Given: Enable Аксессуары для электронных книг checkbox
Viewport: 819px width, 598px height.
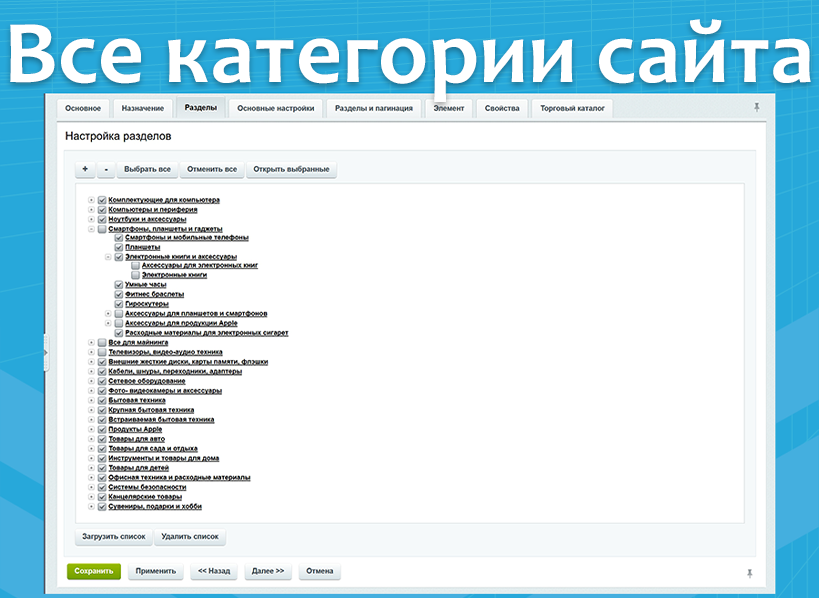Looking at the screenshot, I should click(x=136, y=266).
